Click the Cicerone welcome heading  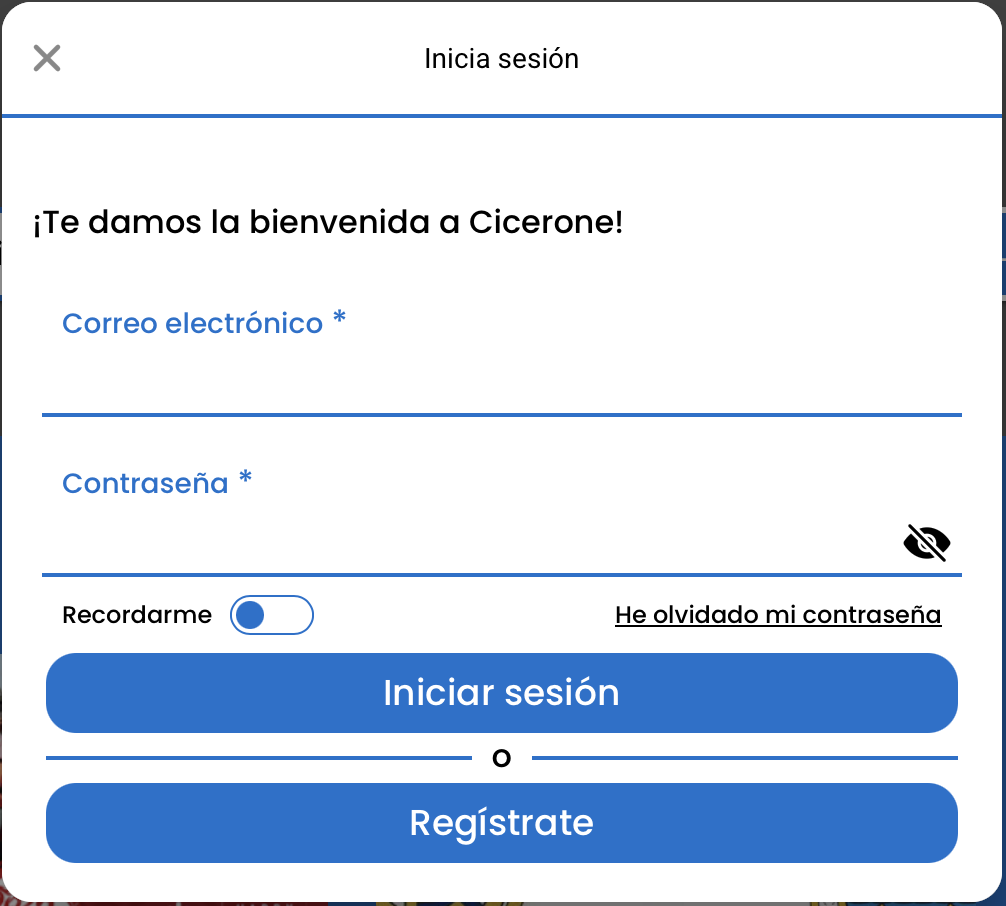tap(328, 222)
